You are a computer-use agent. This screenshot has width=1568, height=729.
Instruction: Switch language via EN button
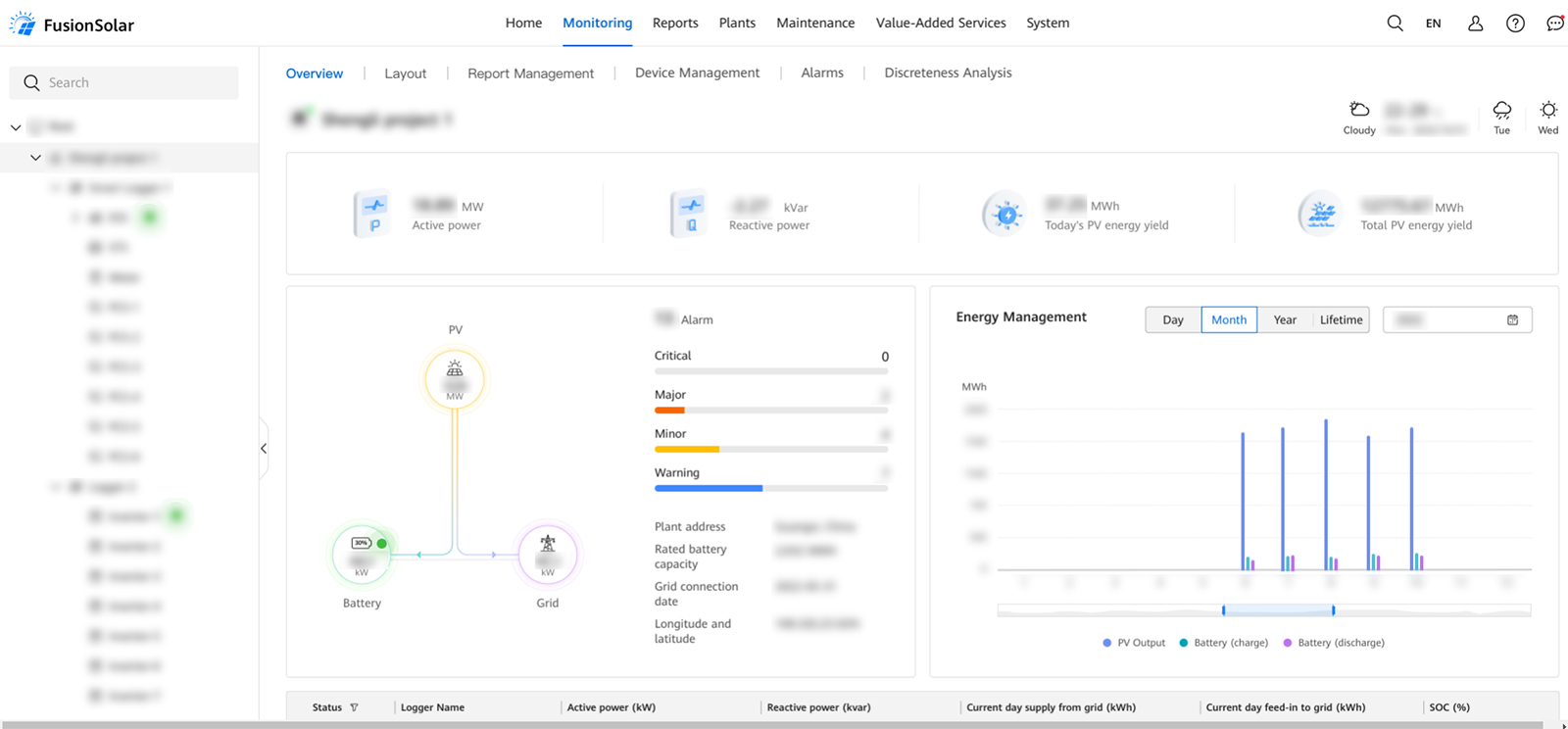(1434, 24)
